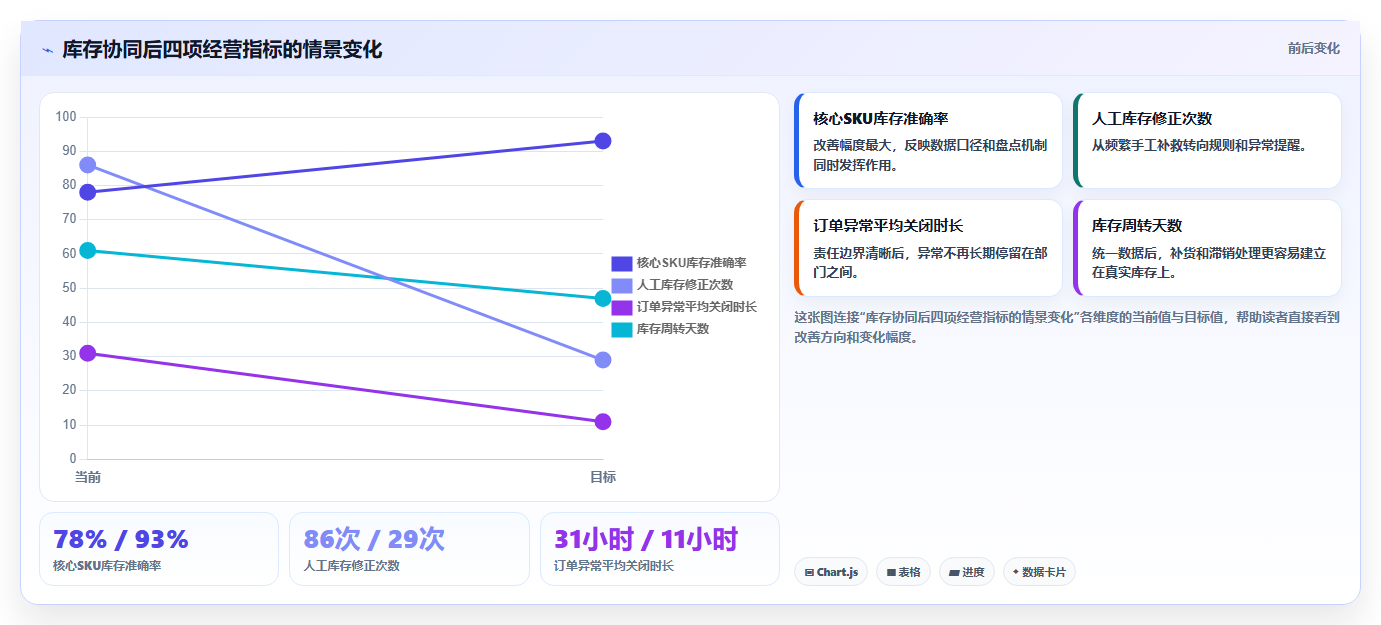Click the 当前 x-axis label
Viewport: 1381px width, 625px height.
[x=88, y=477]
